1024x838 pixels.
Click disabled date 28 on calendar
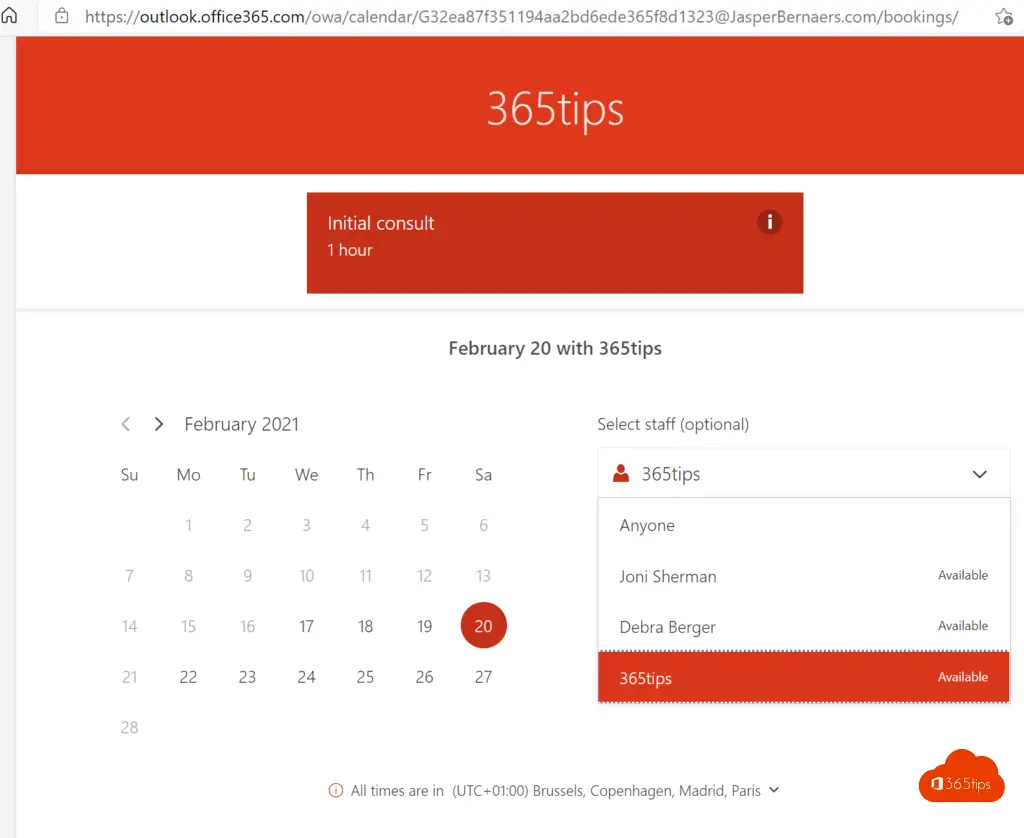129,727
